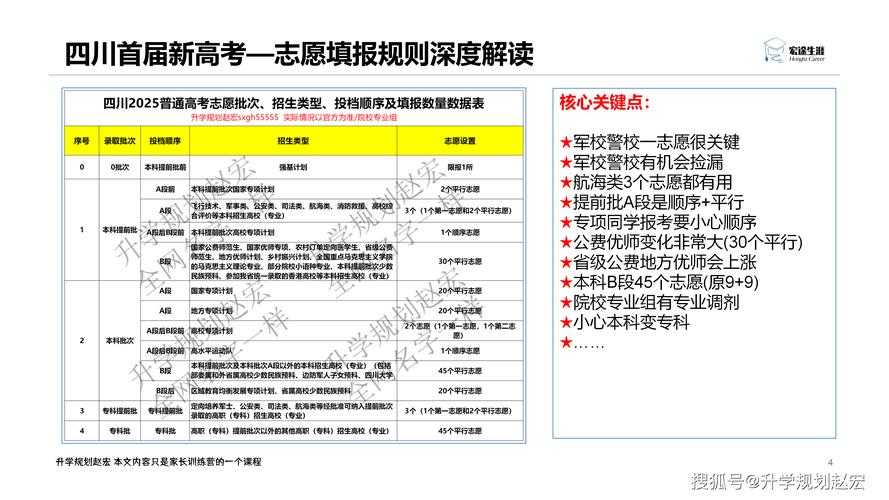Click the 强基计划 cell
This screenshot has width=889, height=500.
pos(293,167)
